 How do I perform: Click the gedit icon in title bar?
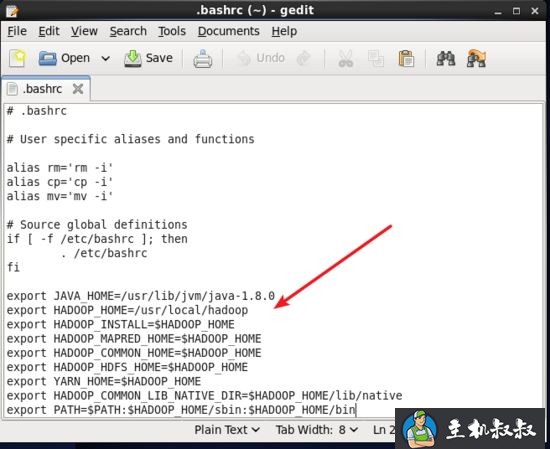click(12, 11)
